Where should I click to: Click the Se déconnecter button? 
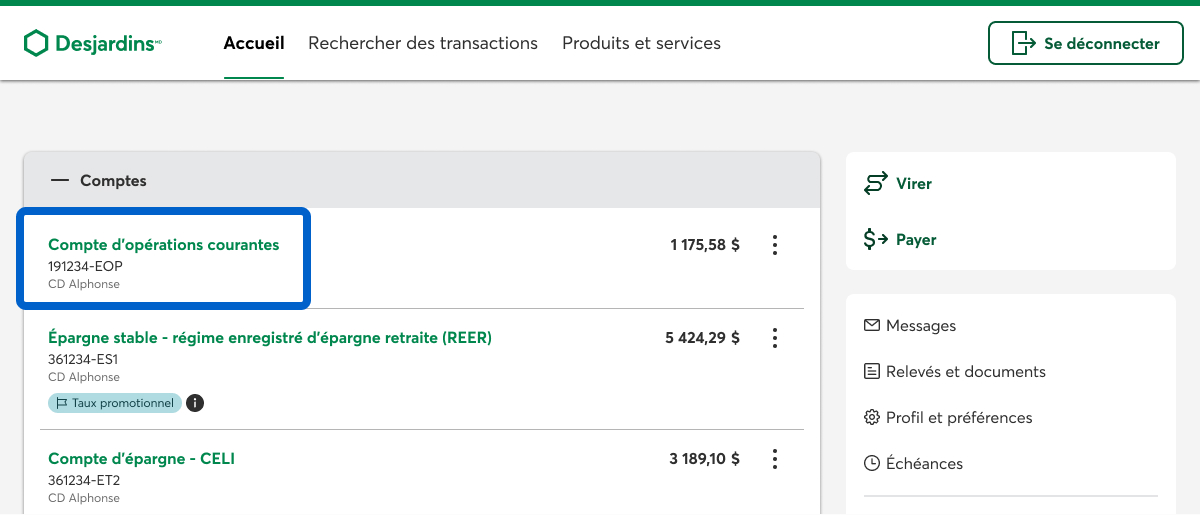[x=1085, y=43]
